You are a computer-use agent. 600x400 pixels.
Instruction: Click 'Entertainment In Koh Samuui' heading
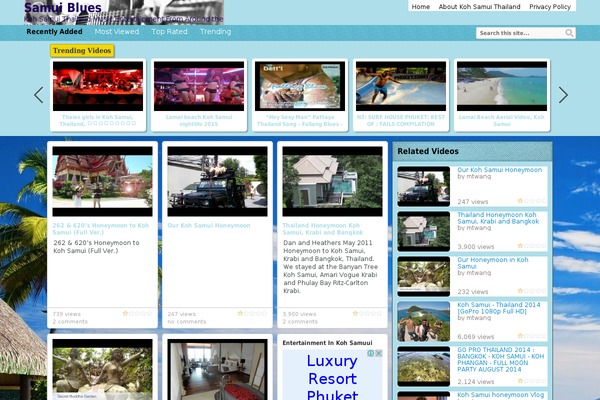coord(327,343)
